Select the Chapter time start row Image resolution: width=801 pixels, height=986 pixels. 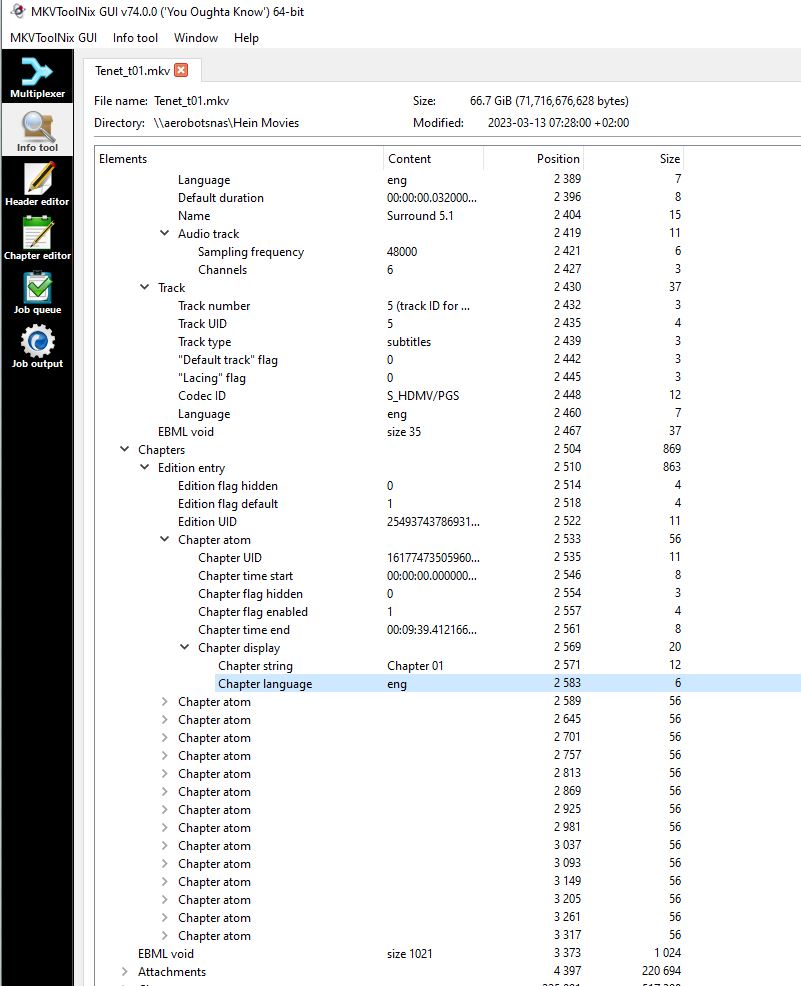[x=448, y=575]
